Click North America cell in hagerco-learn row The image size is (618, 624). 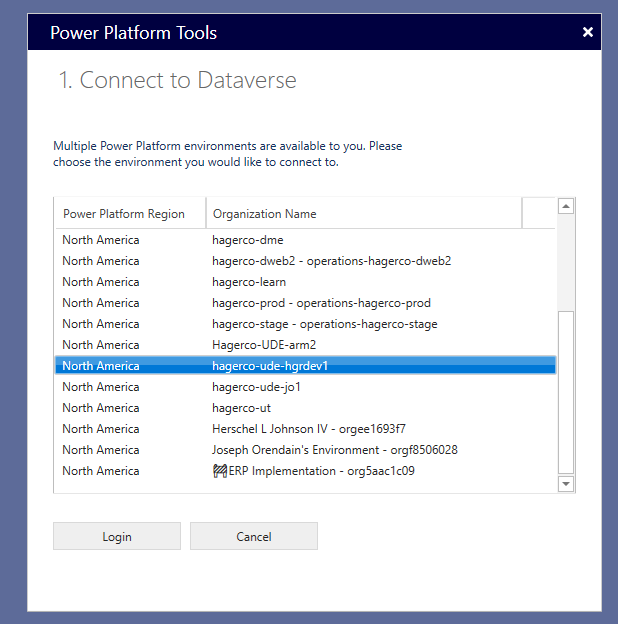click(x=101, y=282)
